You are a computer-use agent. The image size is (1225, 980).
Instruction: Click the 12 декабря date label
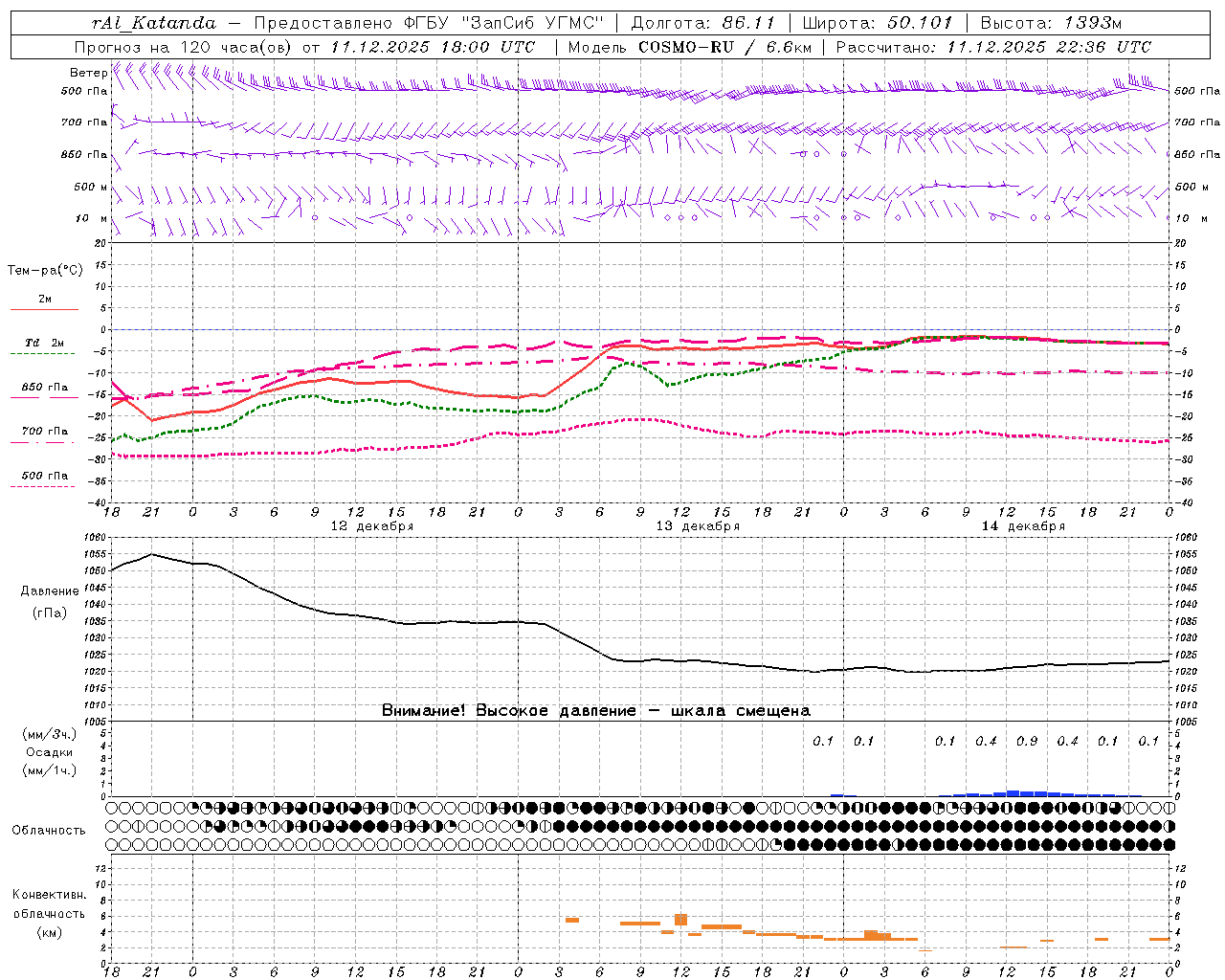(x=372, y=526)
